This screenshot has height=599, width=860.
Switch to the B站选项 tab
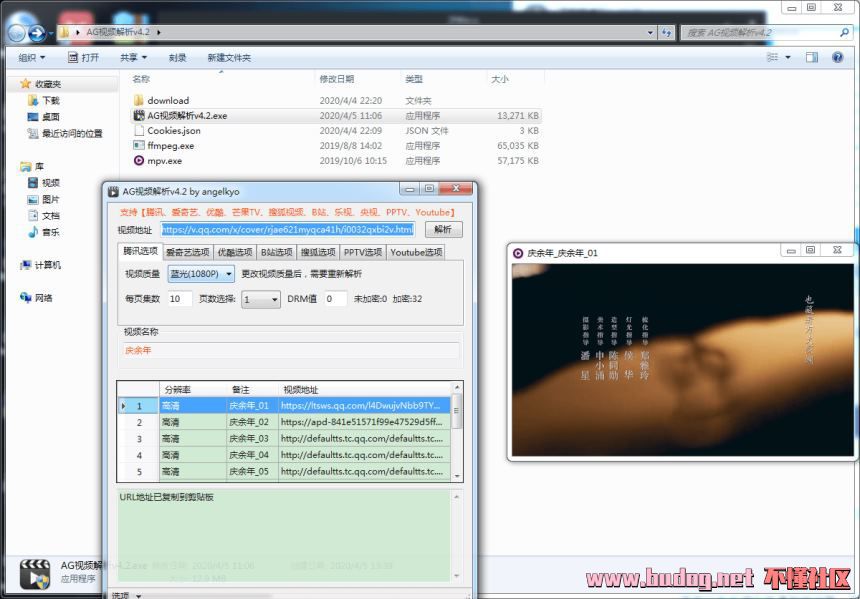click(x=276, y=252)
